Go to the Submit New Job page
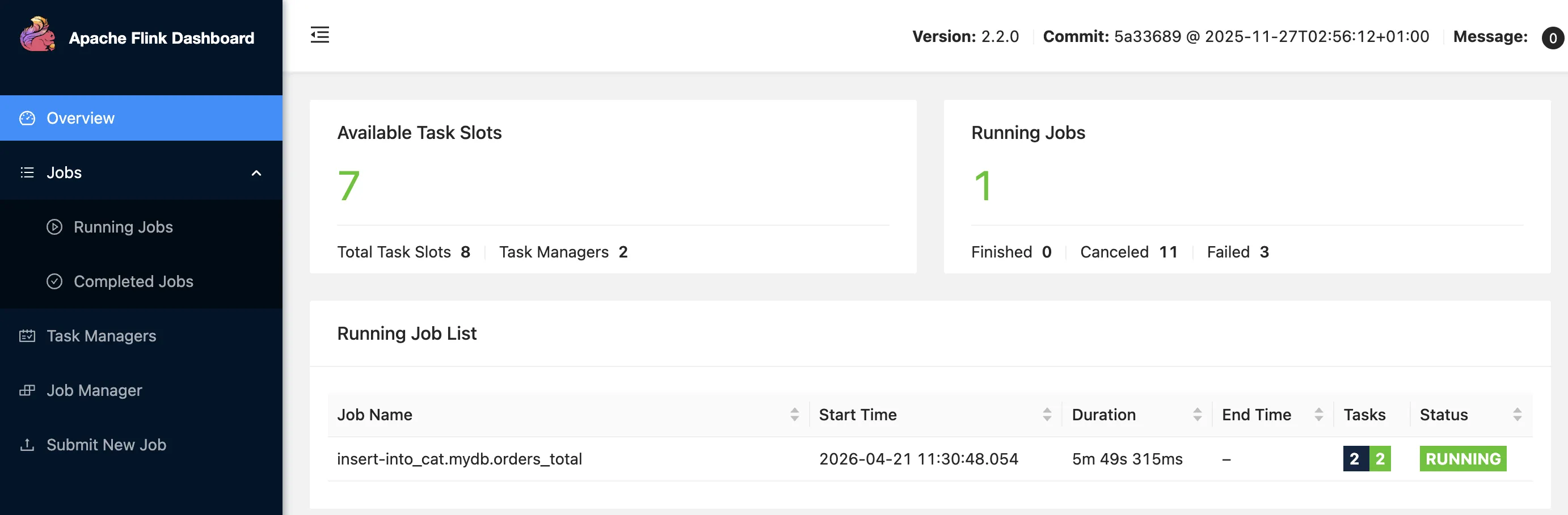The image size is (1568, 515). [x=106, y=444]
